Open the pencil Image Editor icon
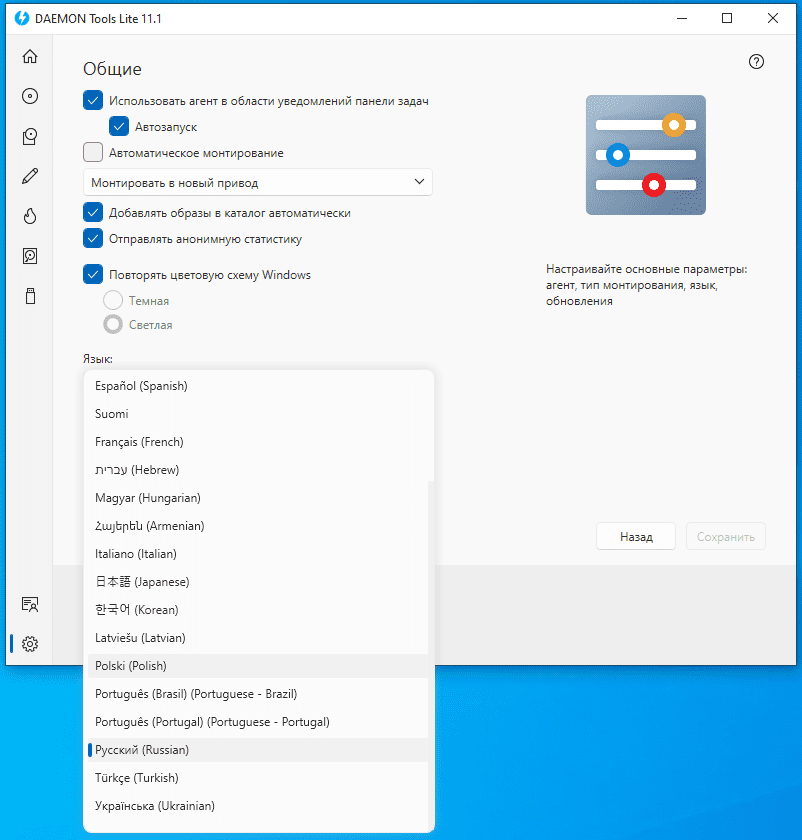Screen dimensions: 802x840 (30, 176)
